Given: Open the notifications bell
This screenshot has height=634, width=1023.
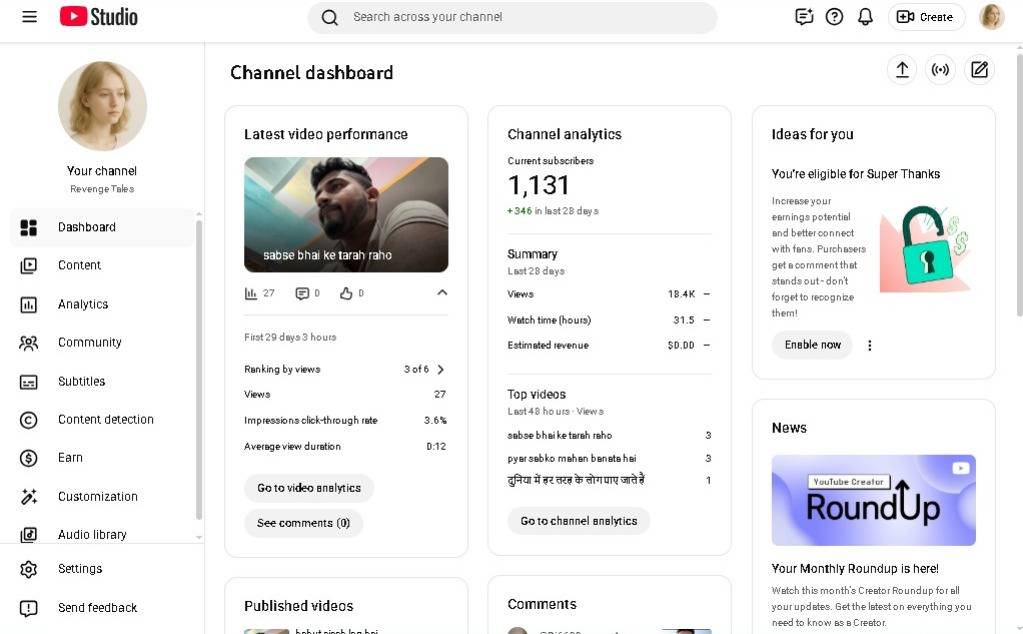Looking at the screenshot, I should tap(865, 17).
